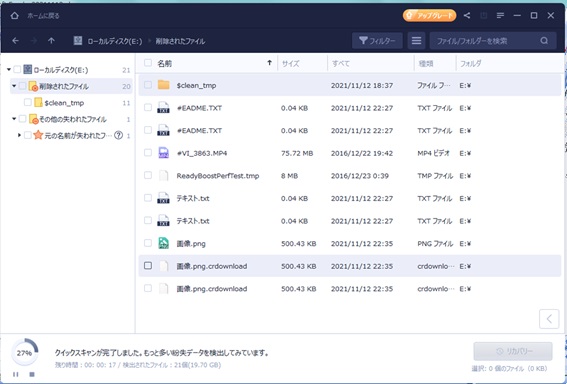The image size is (567, 384).
Task: Select 削除されたファイル in the tree
Action: coord(64,86)
